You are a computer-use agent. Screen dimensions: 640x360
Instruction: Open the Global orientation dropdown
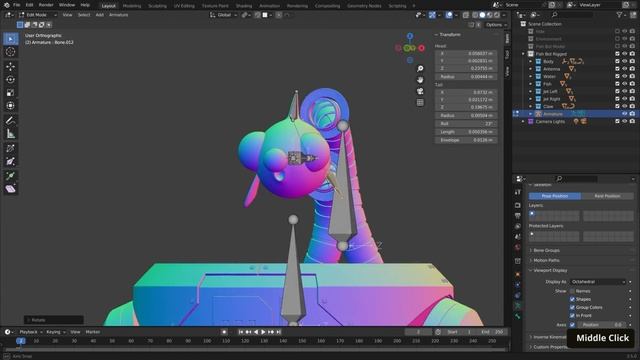224,15
